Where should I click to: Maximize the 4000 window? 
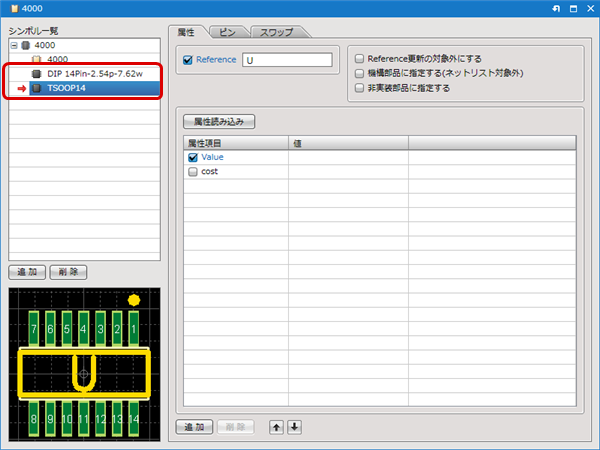pos(573,8)
